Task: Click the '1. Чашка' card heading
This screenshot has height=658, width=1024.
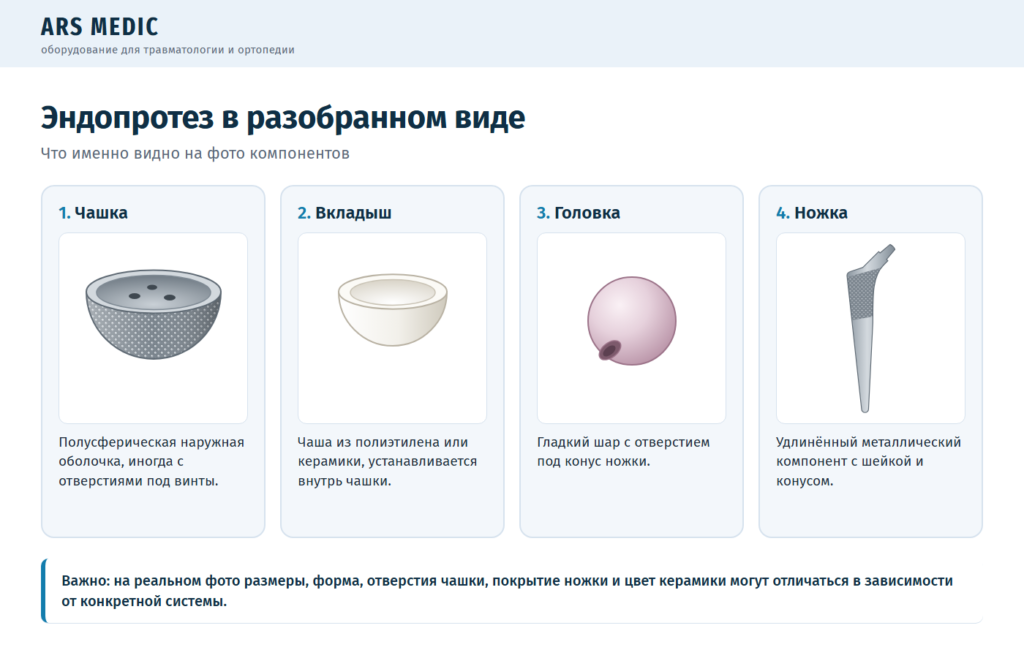Action: (93, 213)
